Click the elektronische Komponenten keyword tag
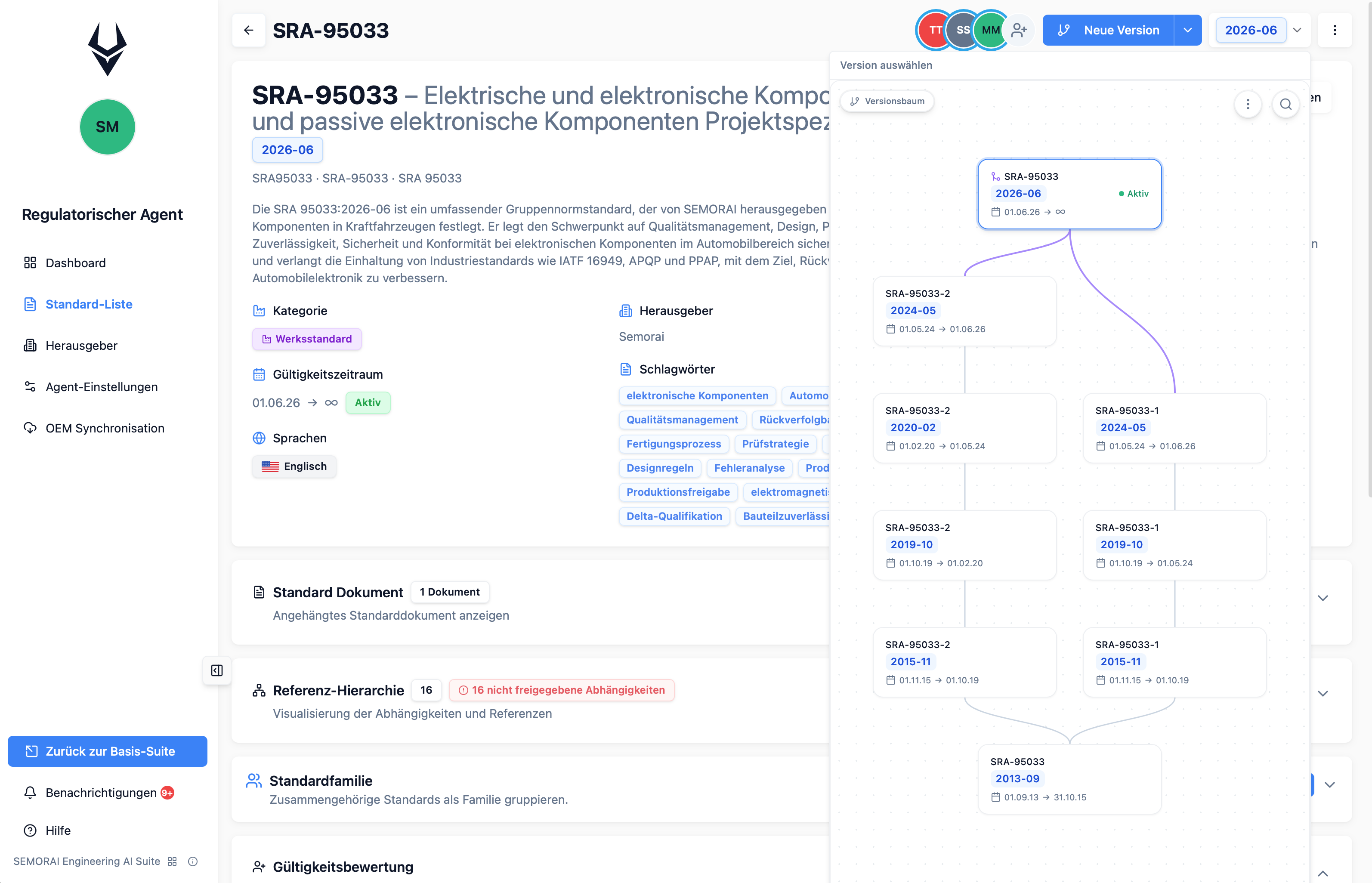The image size is (1372, 883). pyautogui.click(x=697, y=395)
